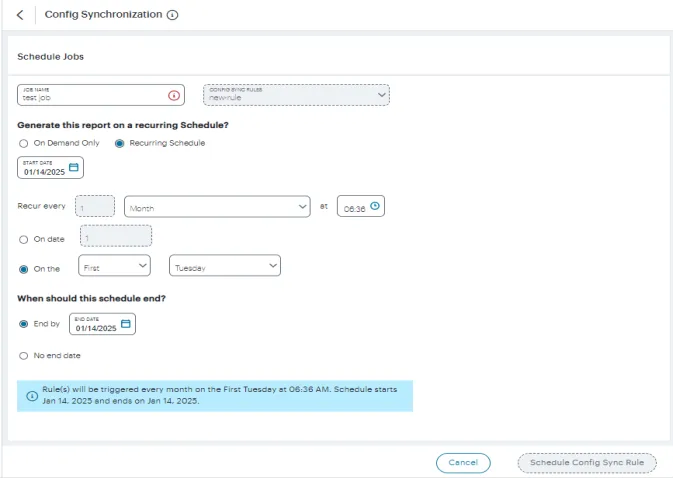The width and height of the screenshot is (673, 478).
Task: Open calendar picker for Start Date
Action: (x=74, y=167)
